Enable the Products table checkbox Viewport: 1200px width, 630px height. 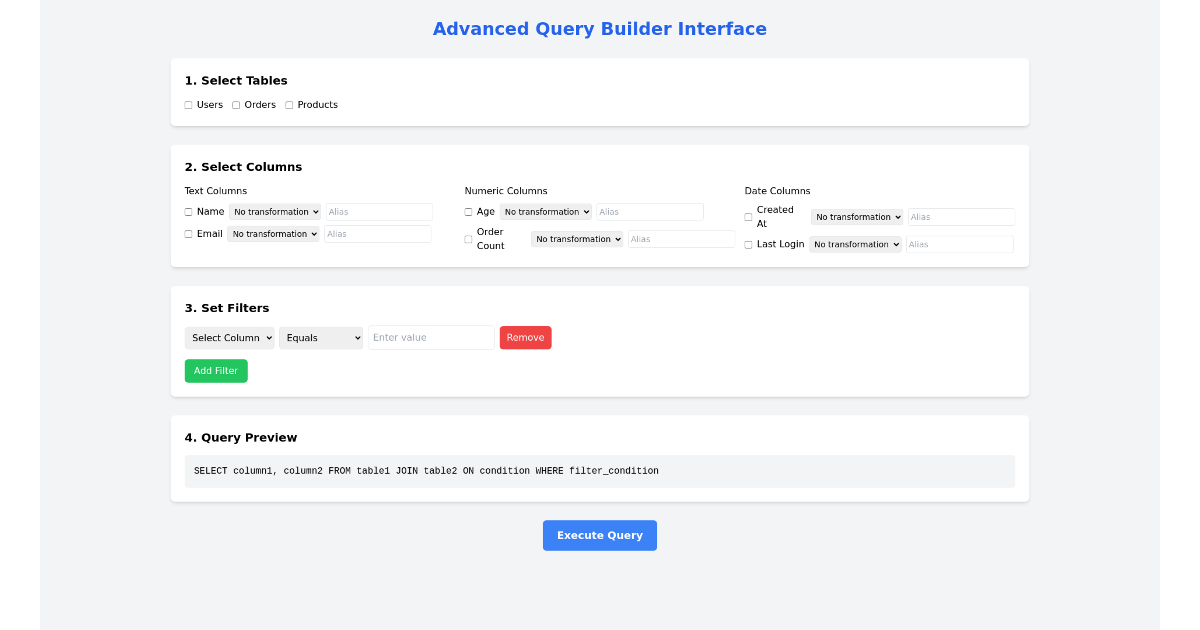[x=288, y=104]
